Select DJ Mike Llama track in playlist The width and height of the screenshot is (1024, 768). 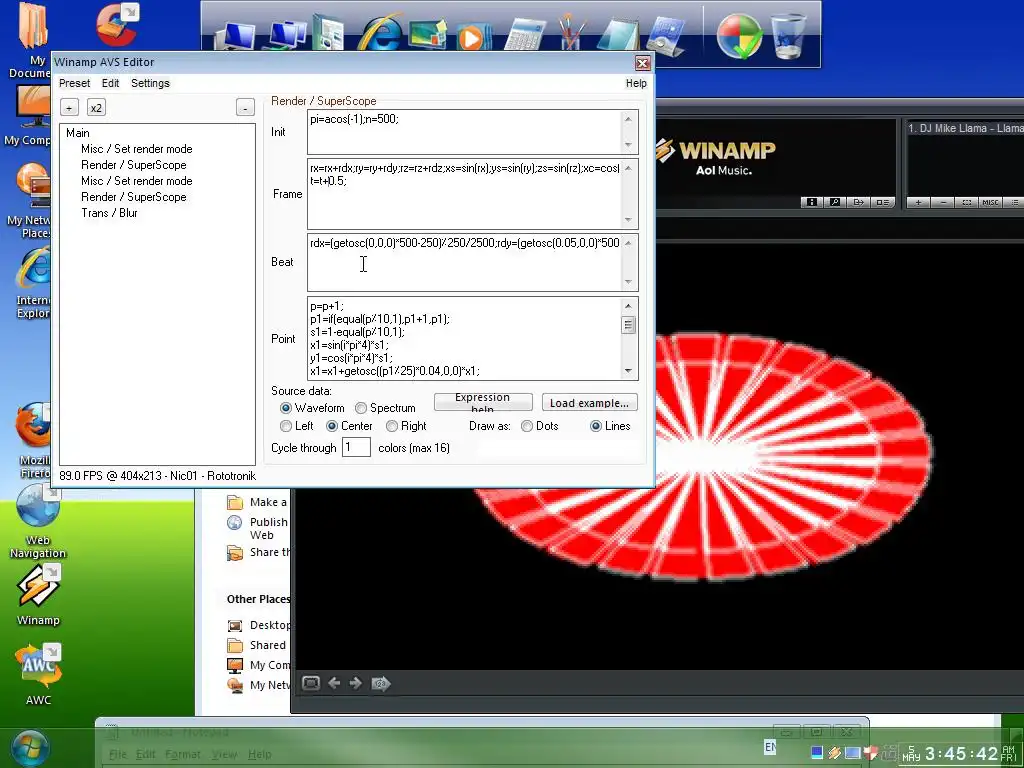coord(965,128)
